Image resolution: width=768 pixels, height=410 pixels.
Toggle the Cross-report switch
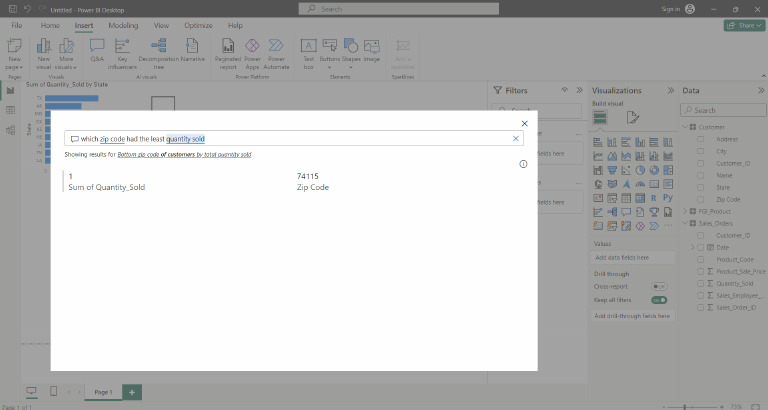point(659,286)
